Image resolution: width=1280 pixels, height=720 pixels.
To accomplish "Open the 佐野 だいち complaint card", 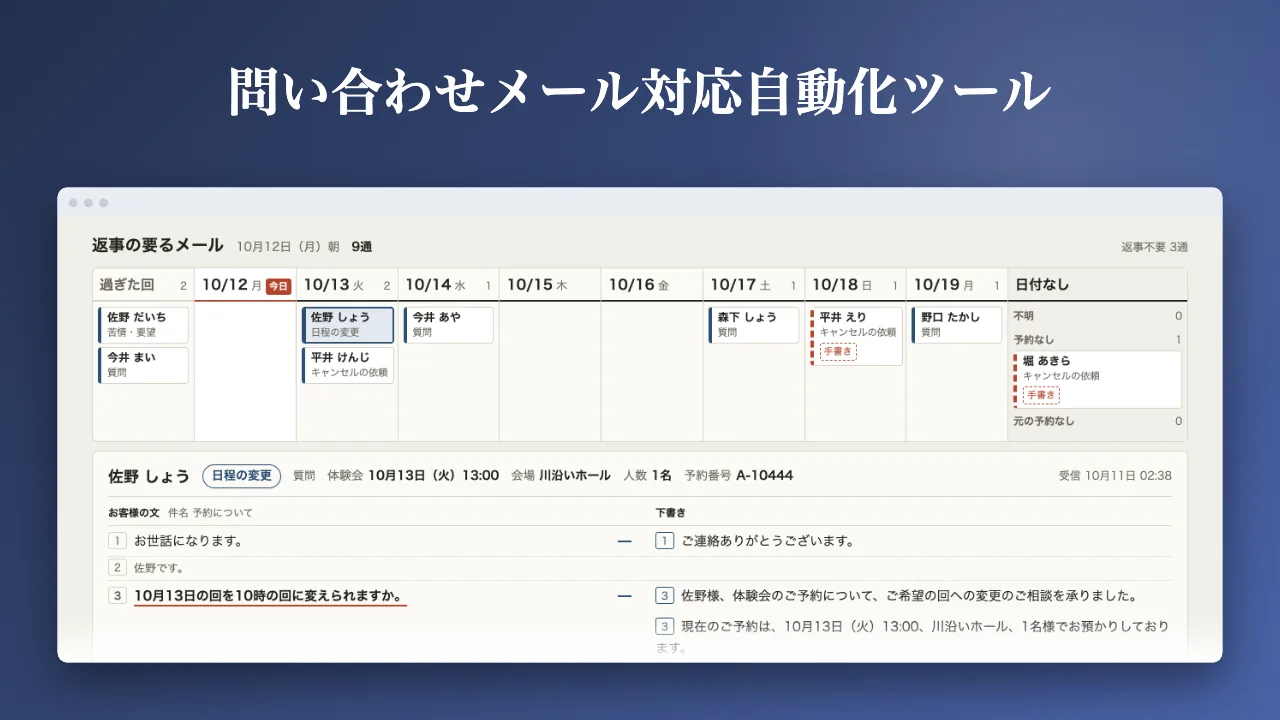I will point(143,324).
